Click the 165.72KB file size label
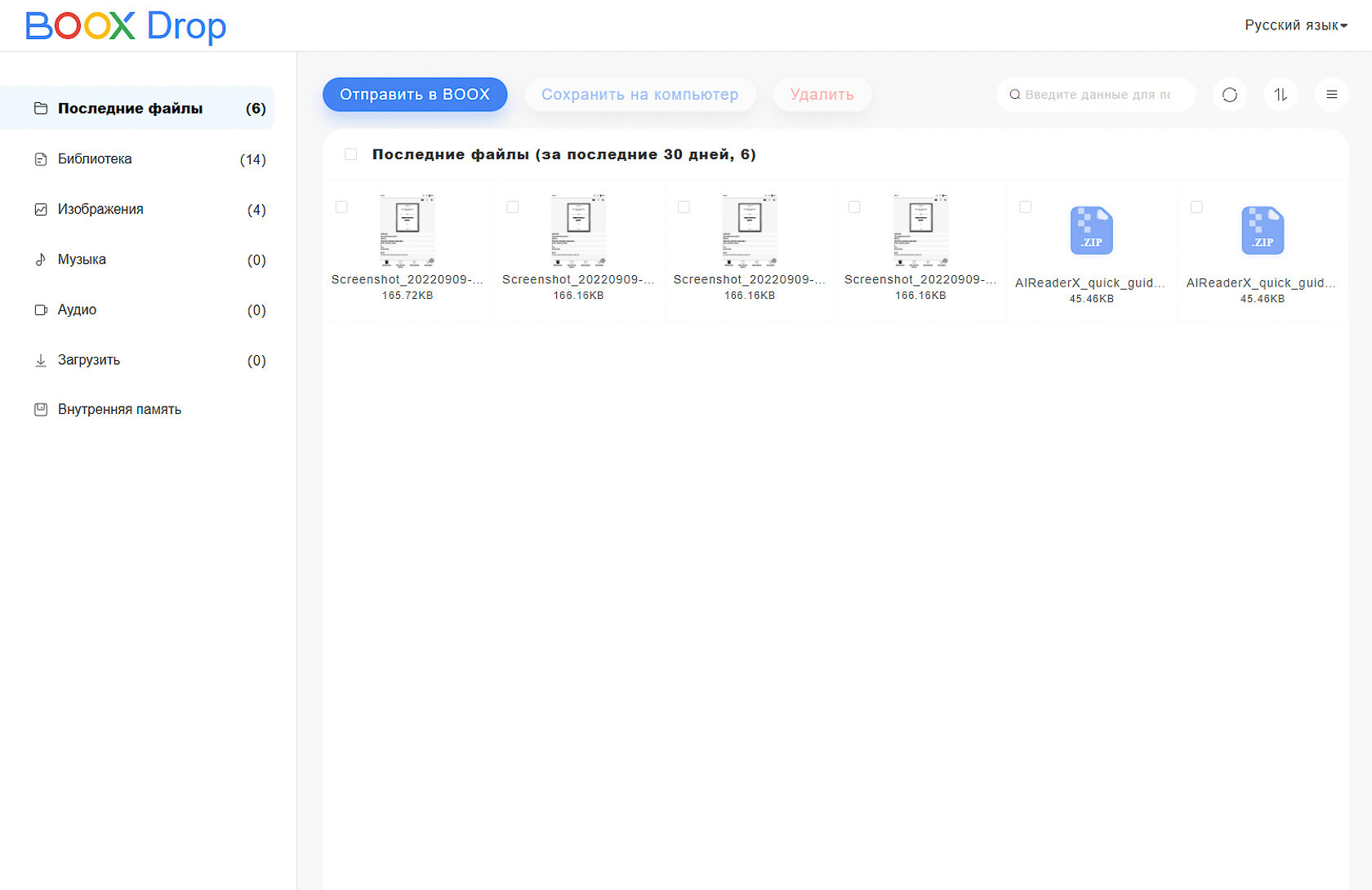Image resolution: width=1372 pixels, height=890 pixels. [408, 296]
